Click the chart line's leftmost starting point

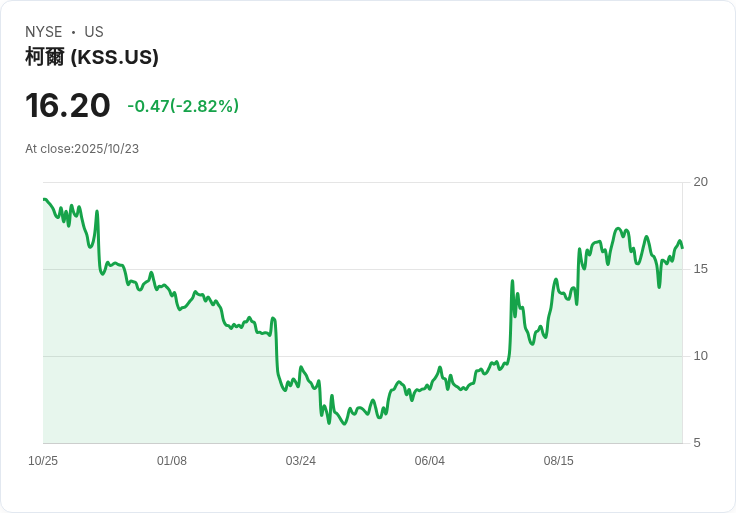(44, 199)
